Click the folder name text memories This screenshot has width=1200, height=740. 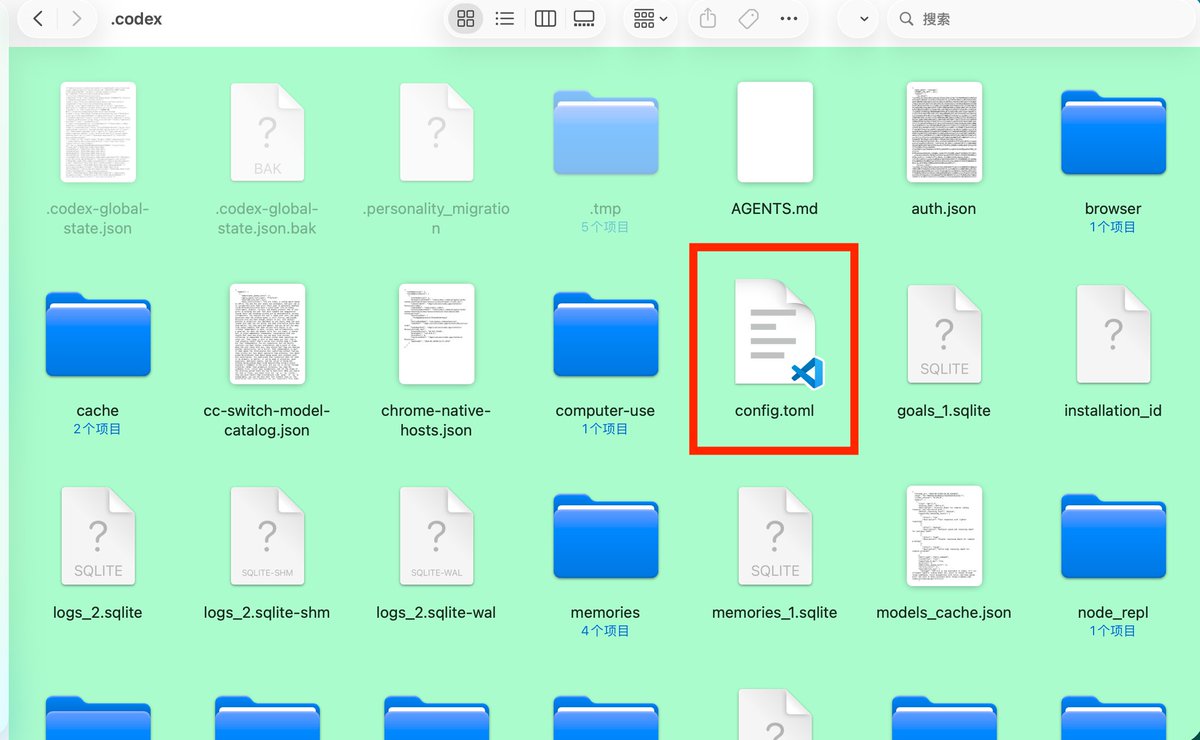pyautogui.click(x=605, y=612)
